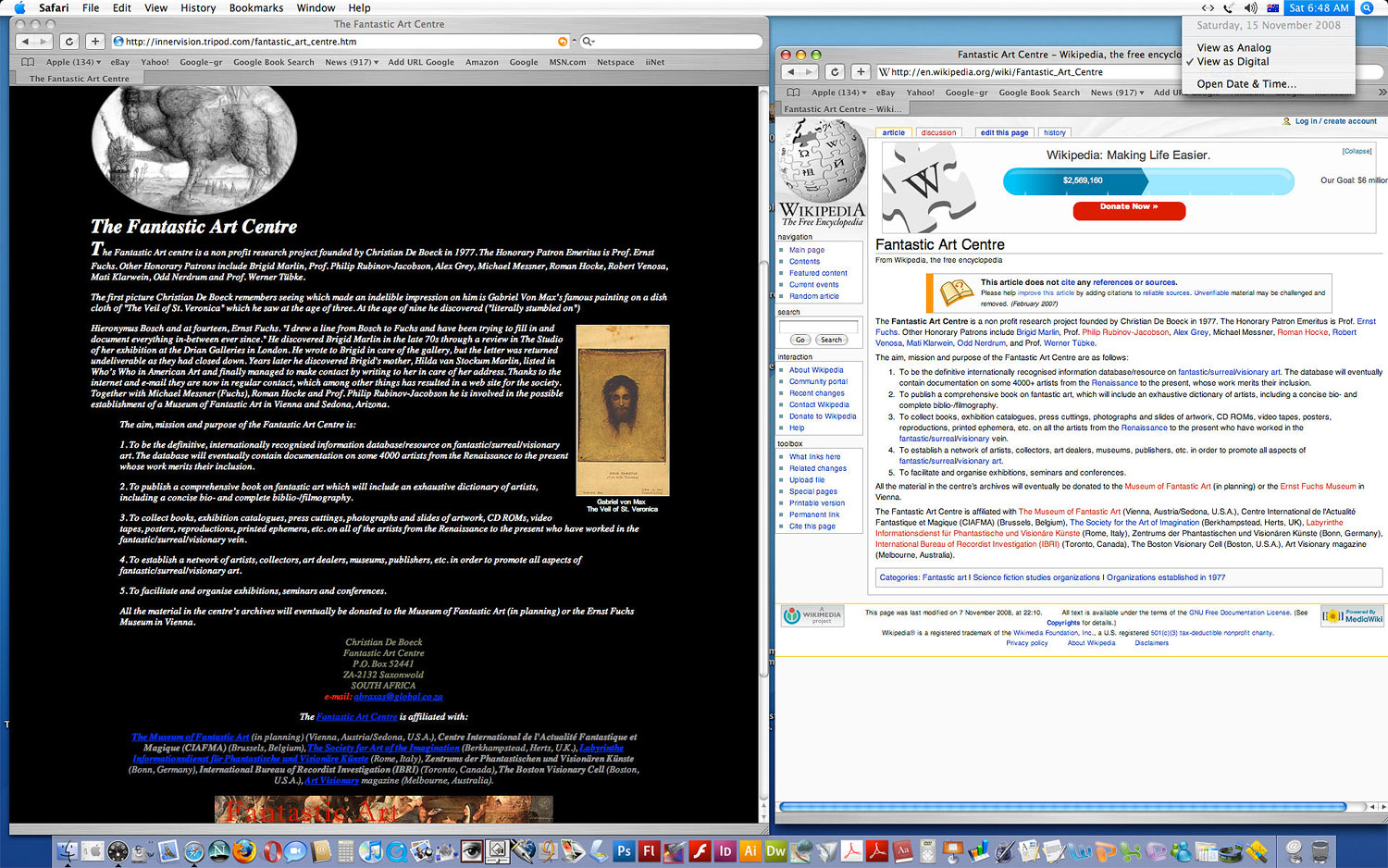Open QuickTime Player from the Dock

397,851
